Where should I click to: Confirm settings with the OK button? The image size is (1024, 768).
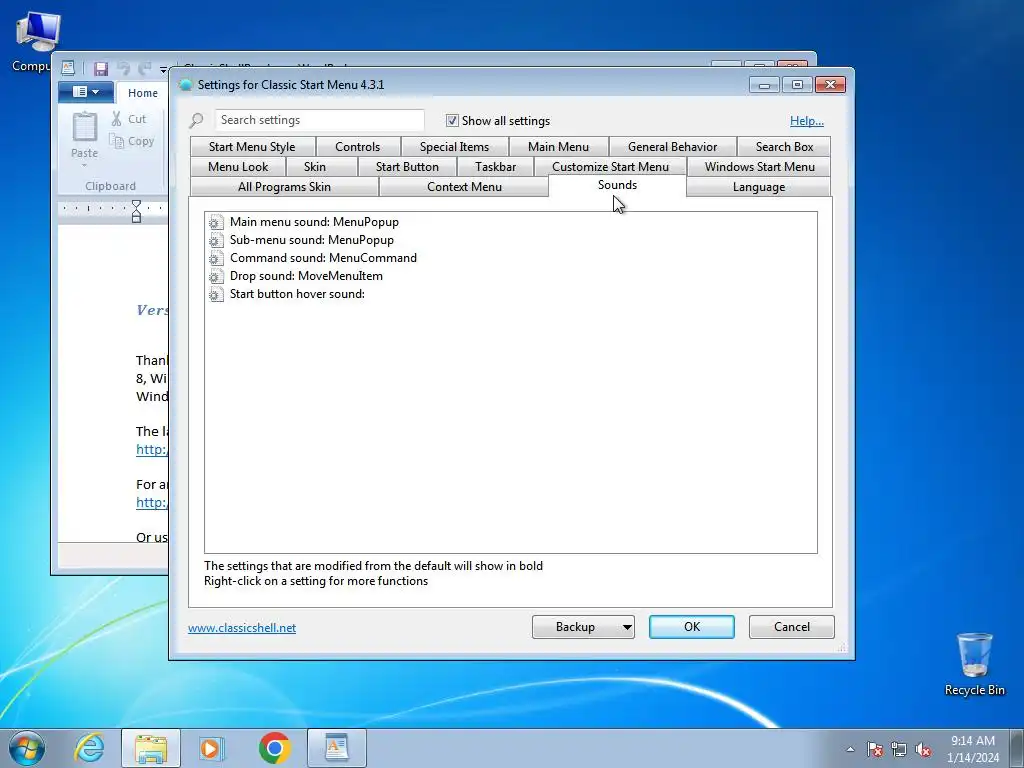(x=692, y=627)
